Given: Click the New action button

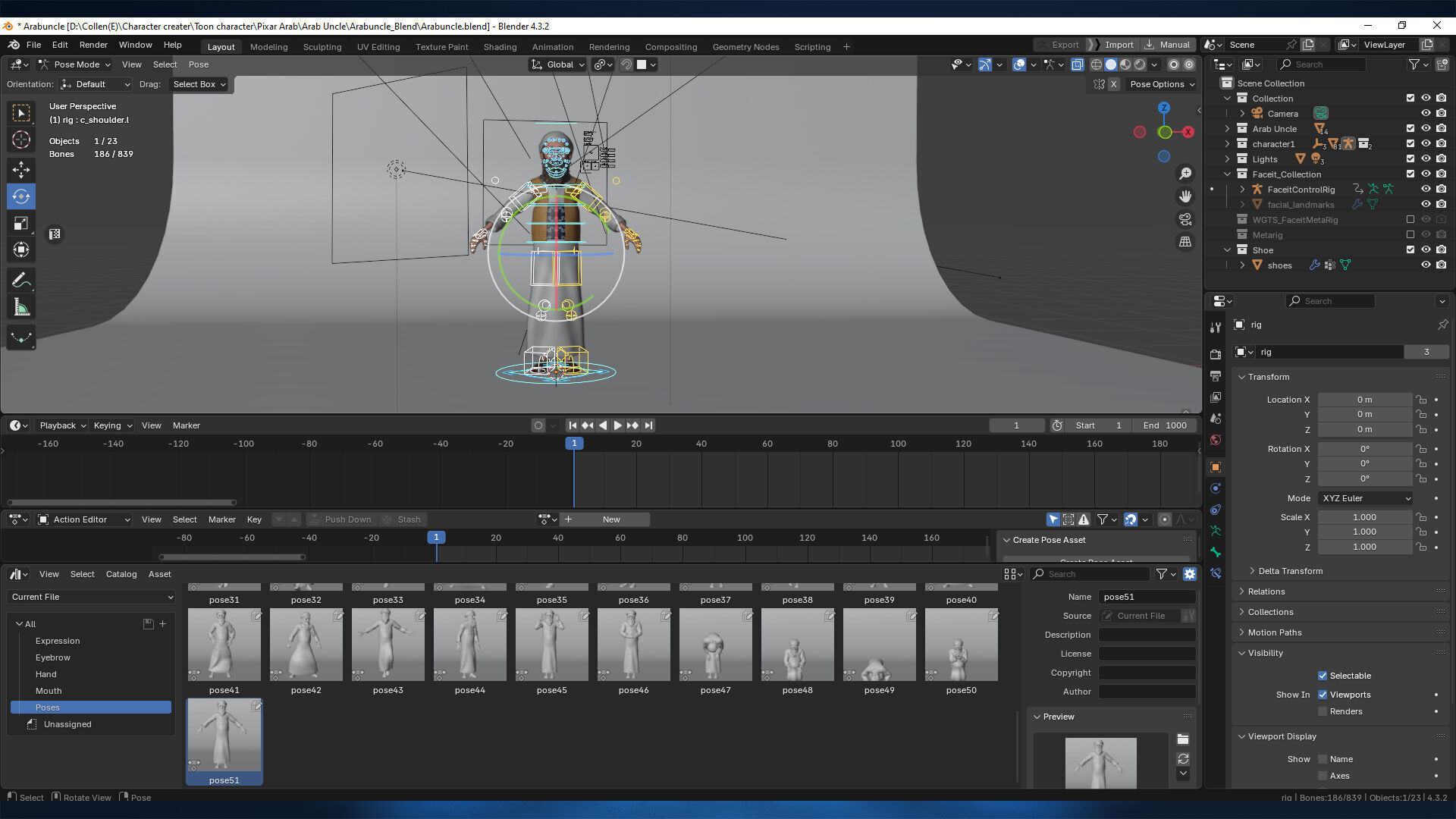Looking at the screenshot, I should coord(610,519).
